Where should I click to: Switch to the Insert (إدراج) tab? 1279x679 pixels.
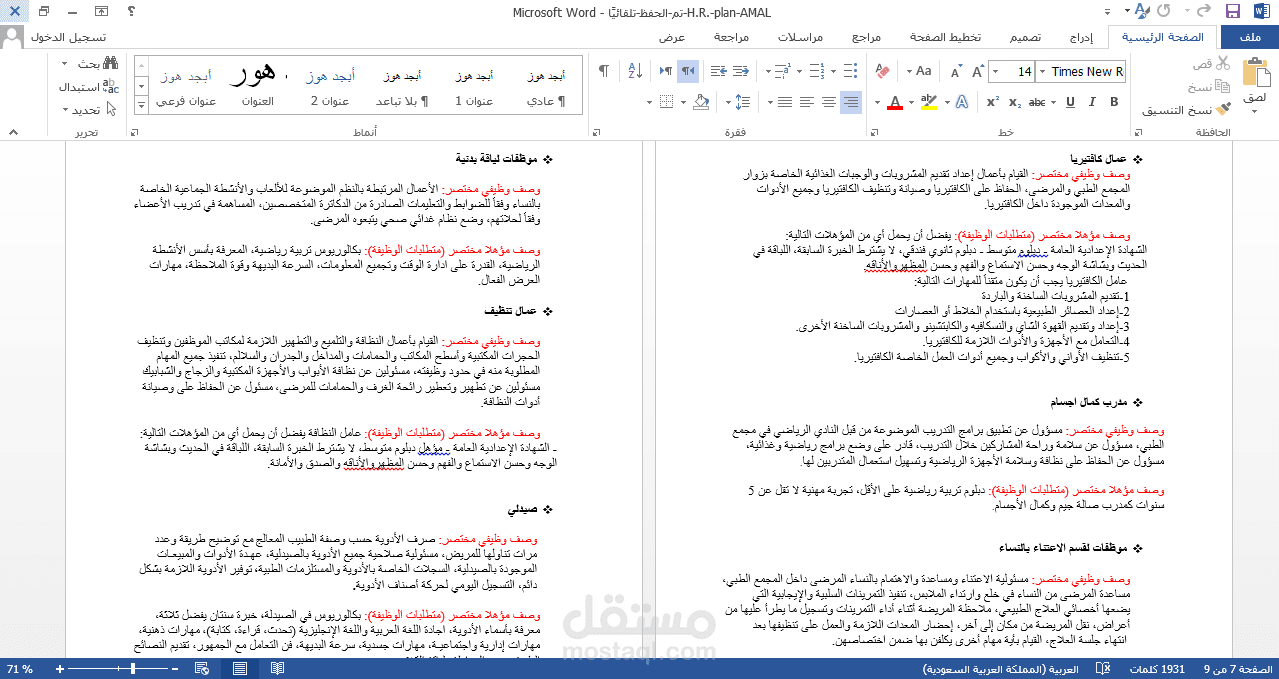[x=1080, y=37]
